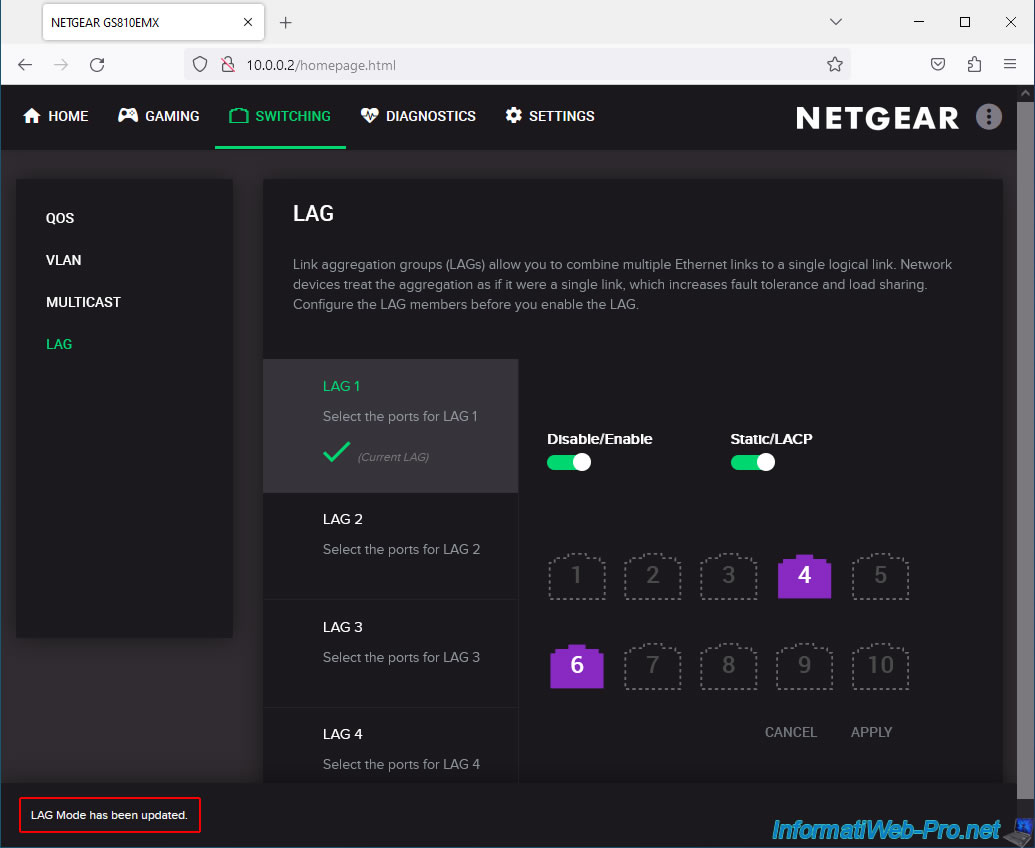The image size is (1035, 848).
Task: Reload the page
Action: (97, 65)
